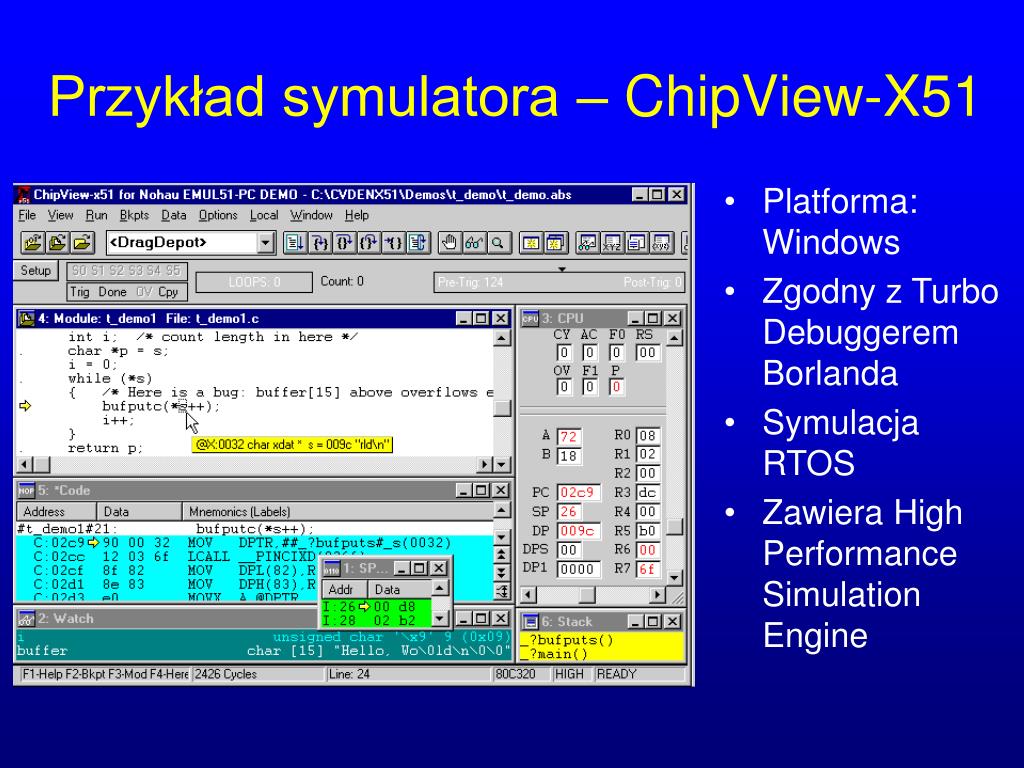Click the step-out braces icon with curved arrow
Screen dimensions: 1024x768
click(368, 244)
